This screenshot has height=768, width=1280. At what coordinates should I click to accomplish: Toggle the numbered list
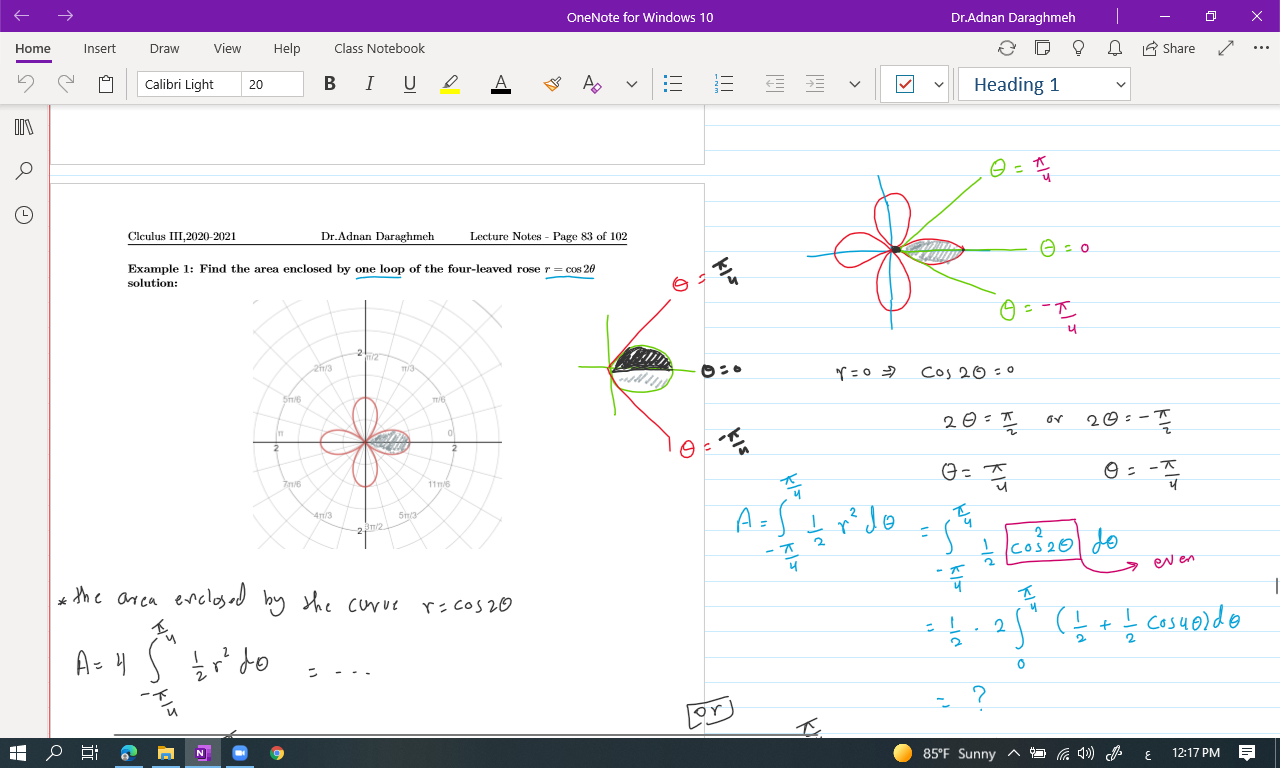725,84
